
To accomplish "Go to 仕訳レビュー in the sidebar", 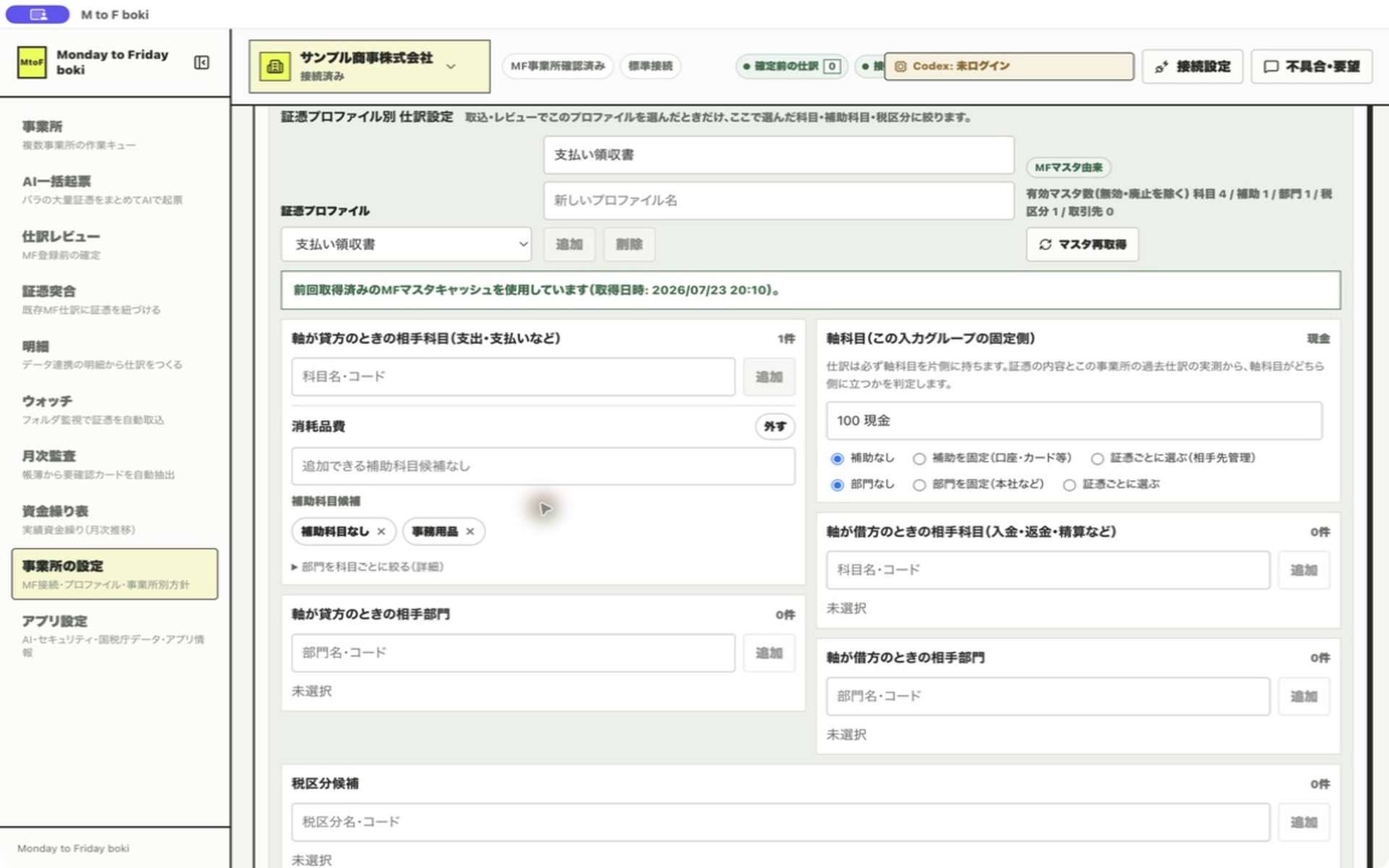I will click(114, 244).
